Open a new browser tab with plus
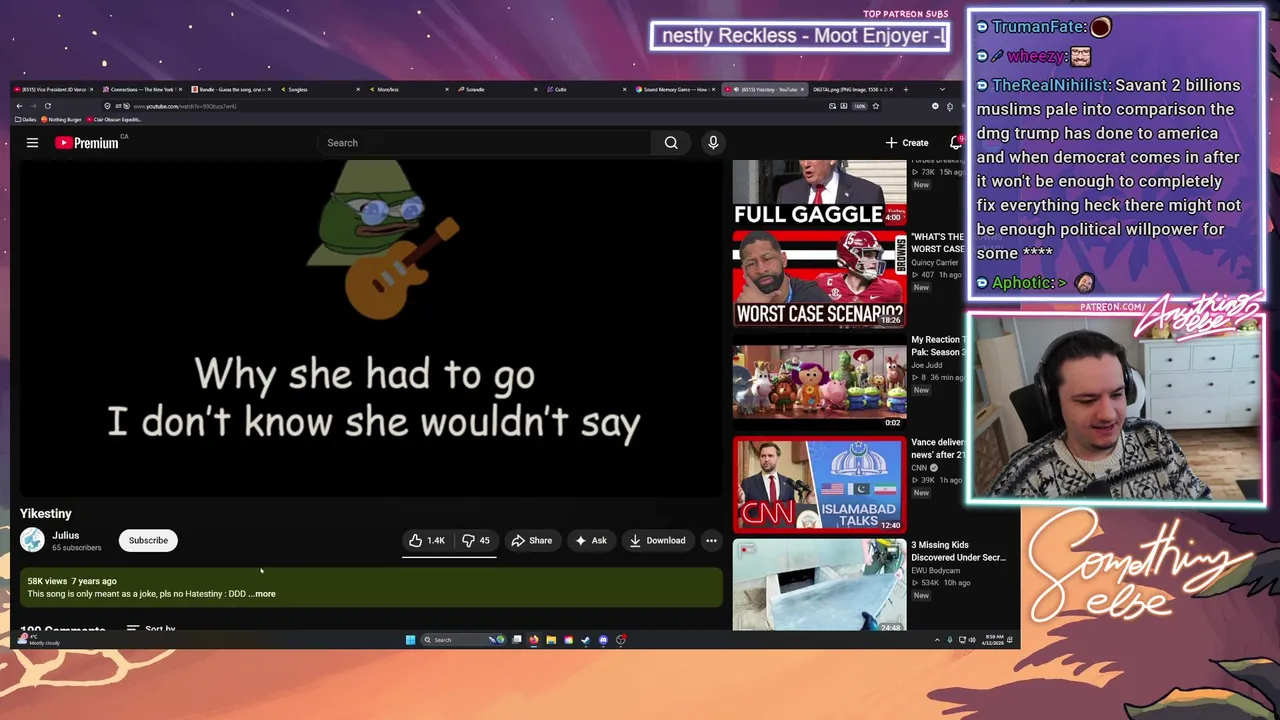1280x720 pixels. [906, 89]
